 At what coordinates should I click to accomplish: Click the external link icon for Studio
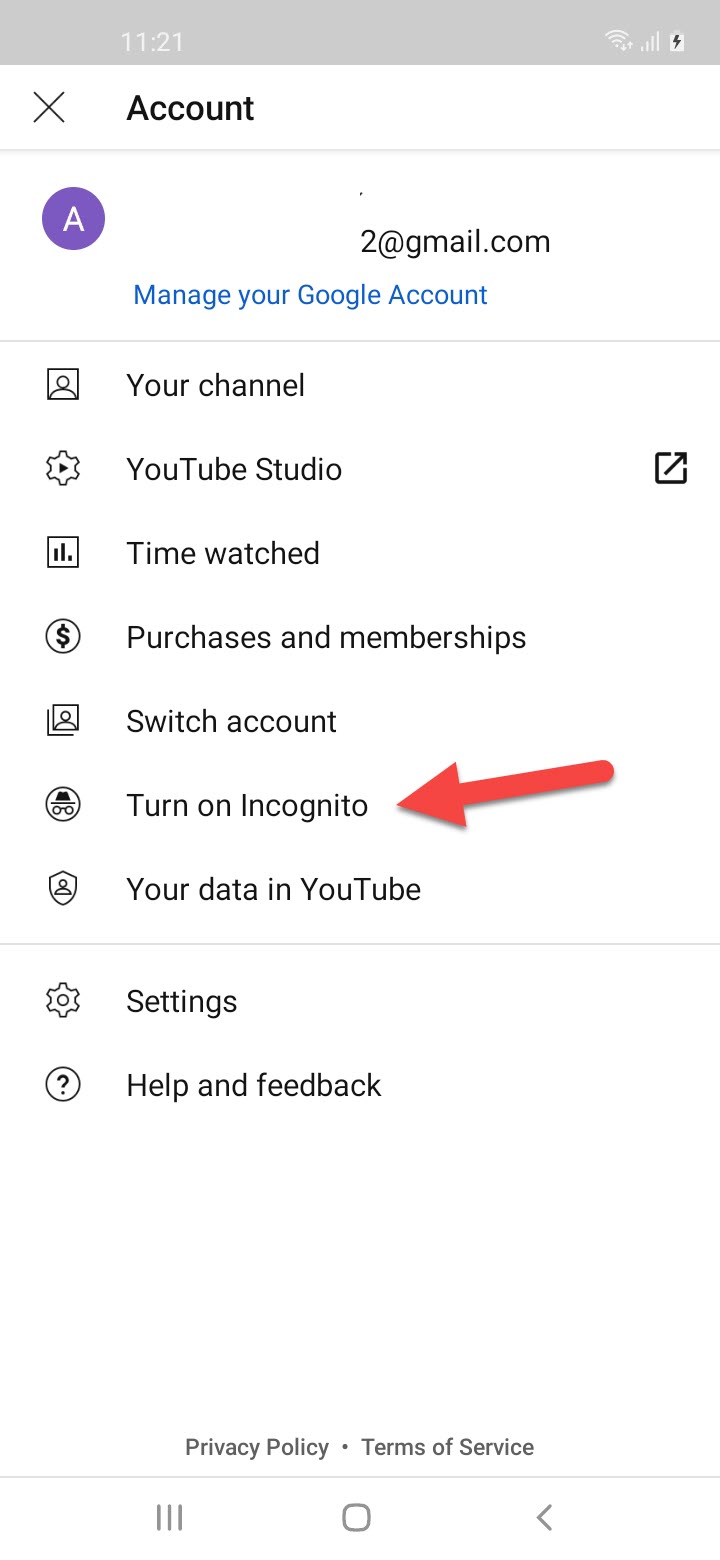(x=670, y=468)
